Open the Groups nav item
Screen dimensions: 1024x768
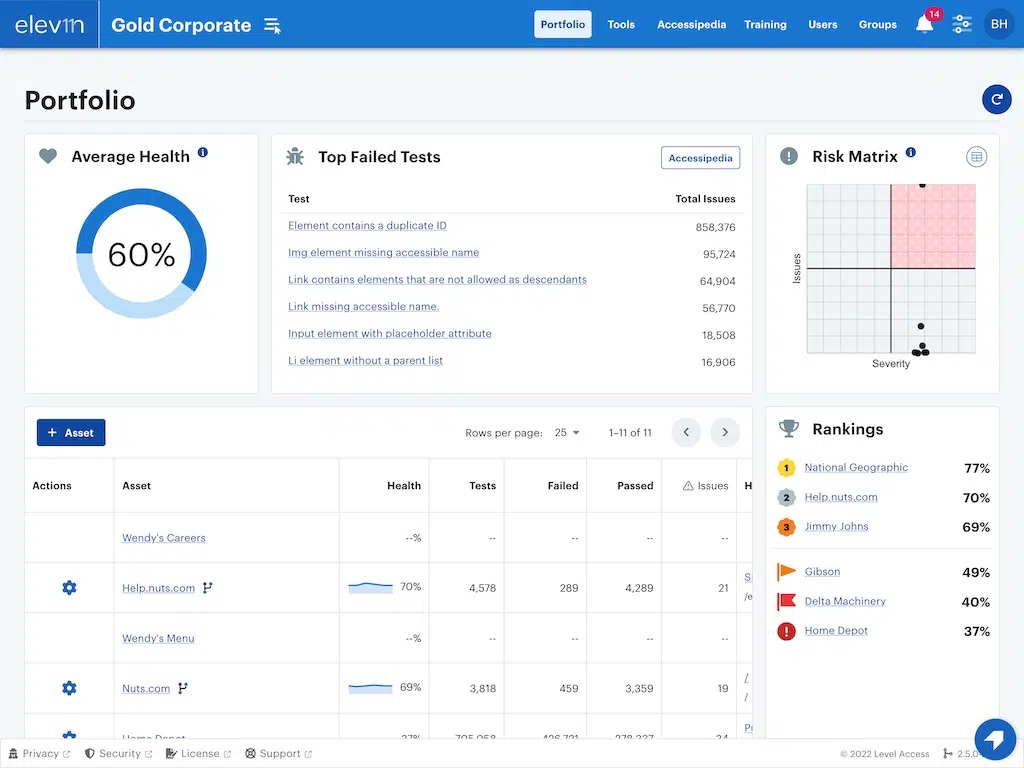tap(877, 24)
